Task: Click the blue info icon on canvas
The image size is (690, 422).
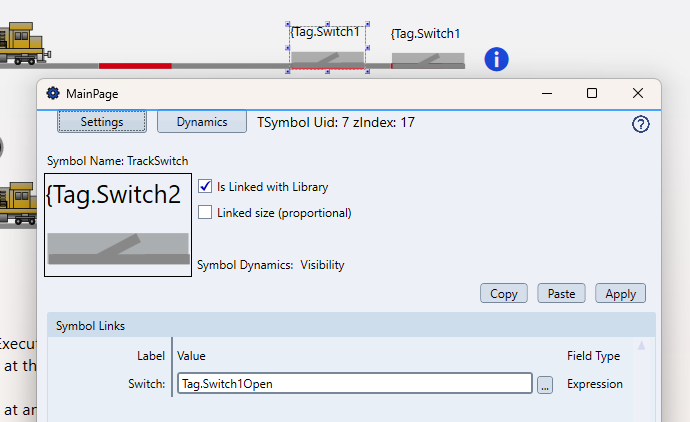Action: coord(497,59)
